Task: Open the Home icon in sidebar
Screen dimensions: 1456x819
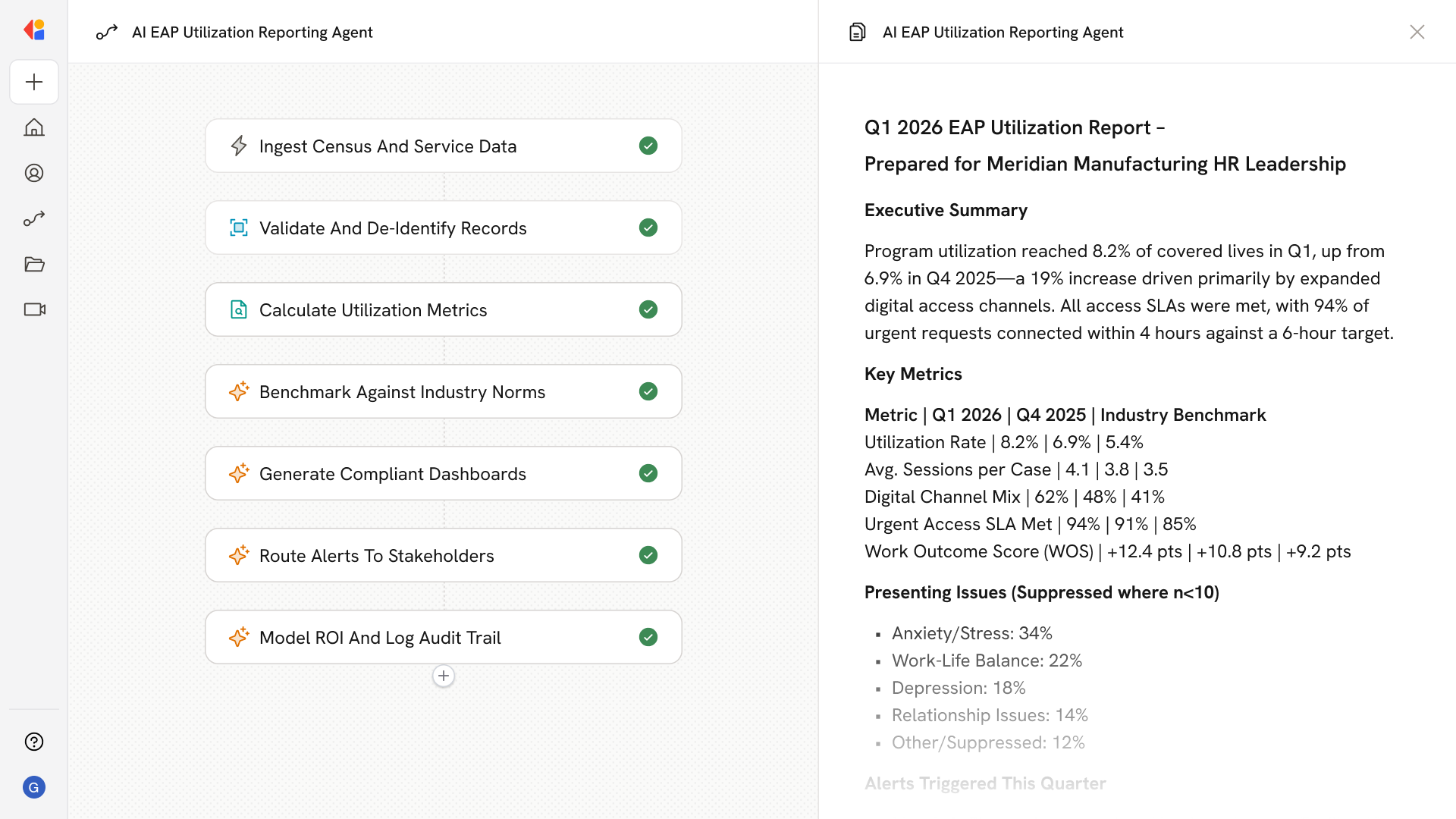Action: tap(34, 127)
